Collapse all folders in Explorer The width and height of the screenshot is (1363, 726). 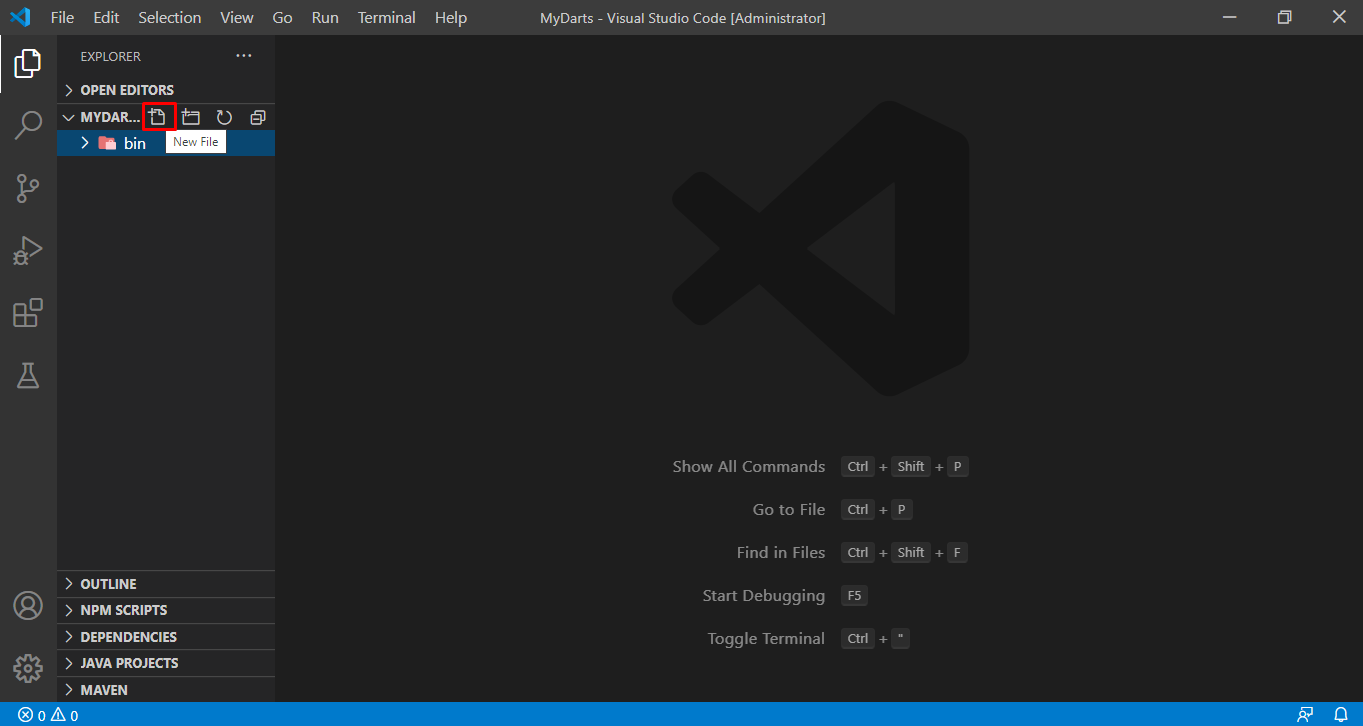tap(257, 117)
